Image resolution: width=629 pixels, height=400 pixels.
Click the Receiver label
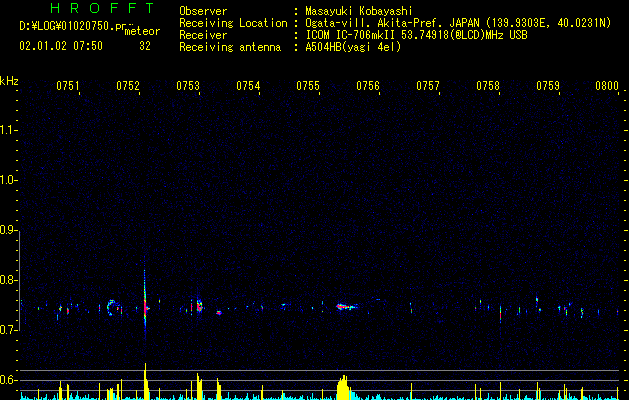(203, 35)
